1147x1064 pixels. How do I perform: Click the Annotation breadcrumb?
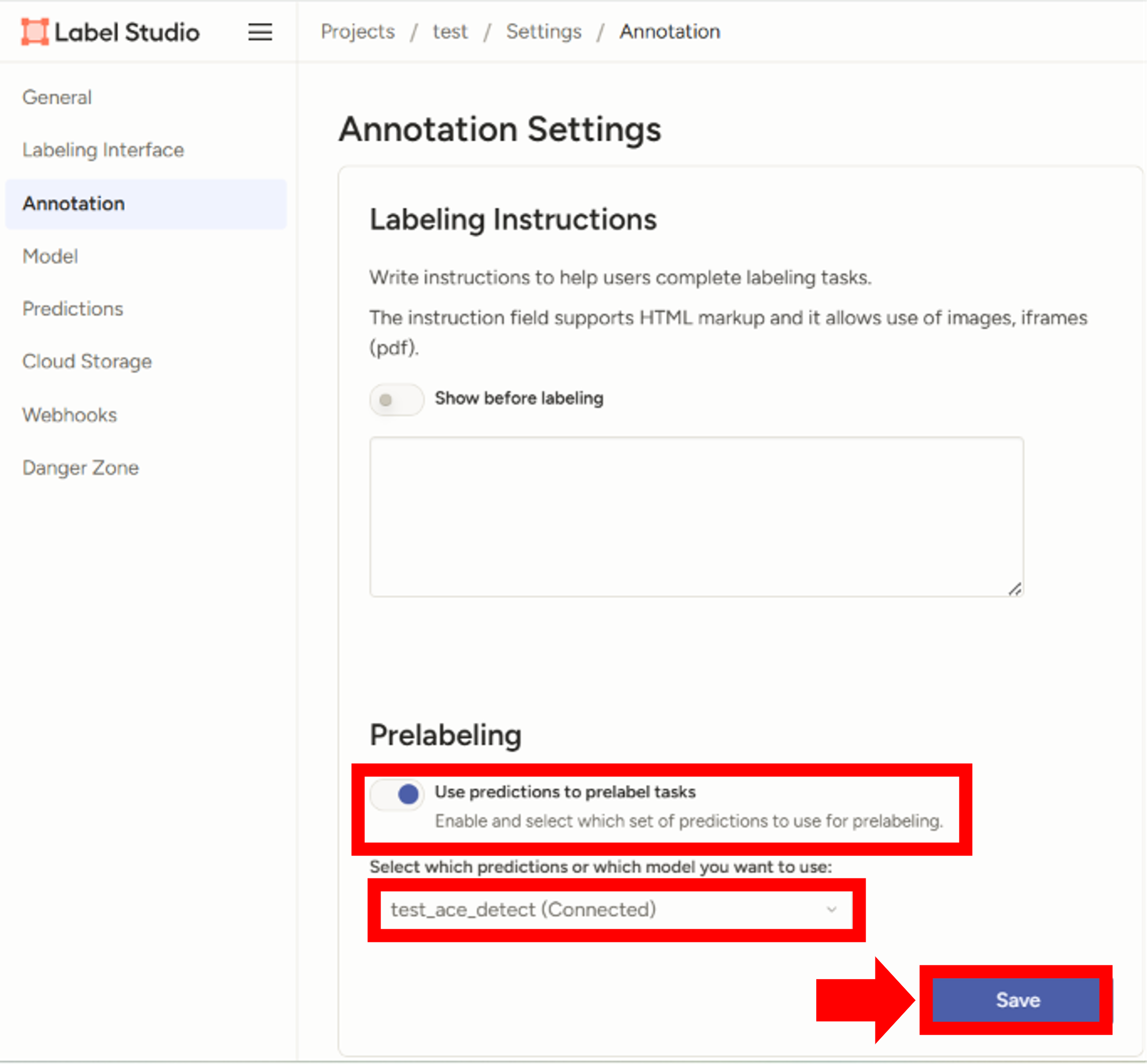coord(669,31)
